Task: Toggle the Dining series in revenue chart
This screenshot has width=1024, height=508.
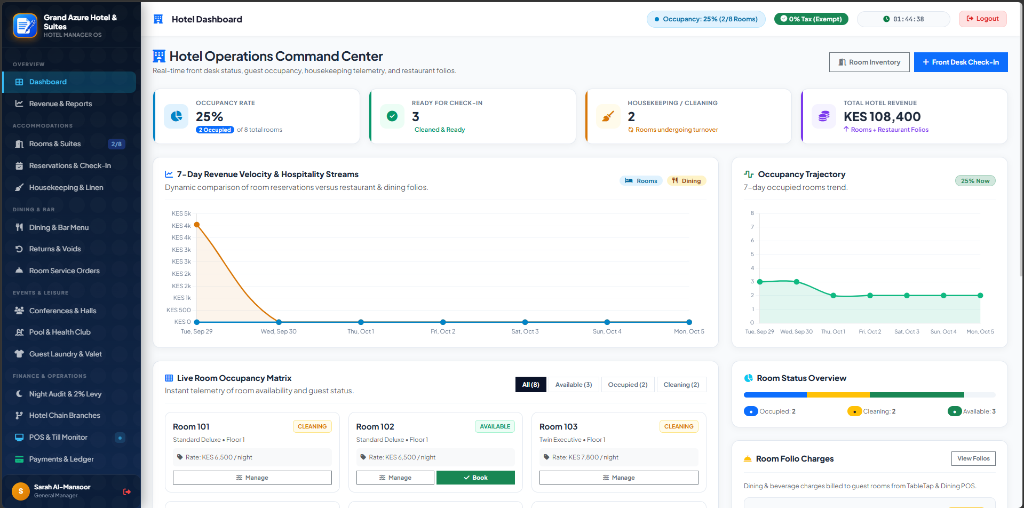Action: [x=686, y=181]
